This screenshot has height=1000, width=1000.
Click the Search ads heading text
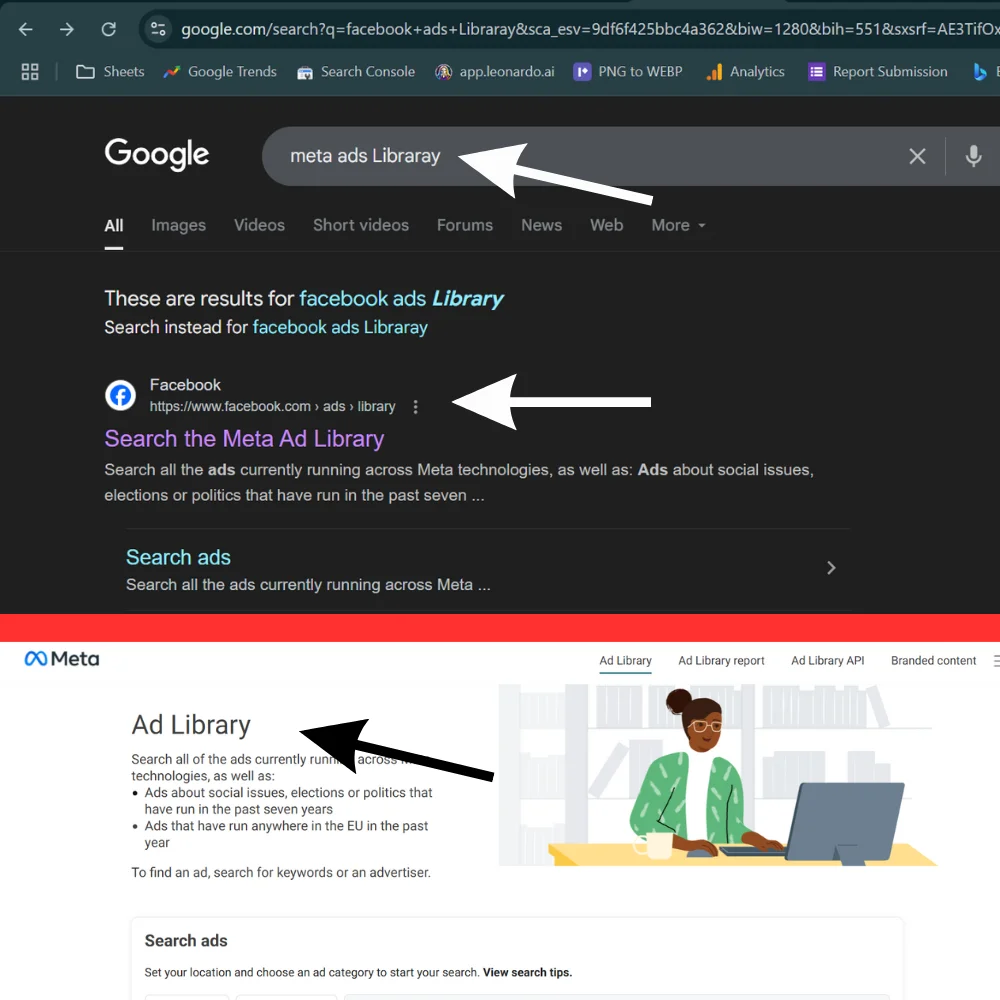[x=186, y=941]
